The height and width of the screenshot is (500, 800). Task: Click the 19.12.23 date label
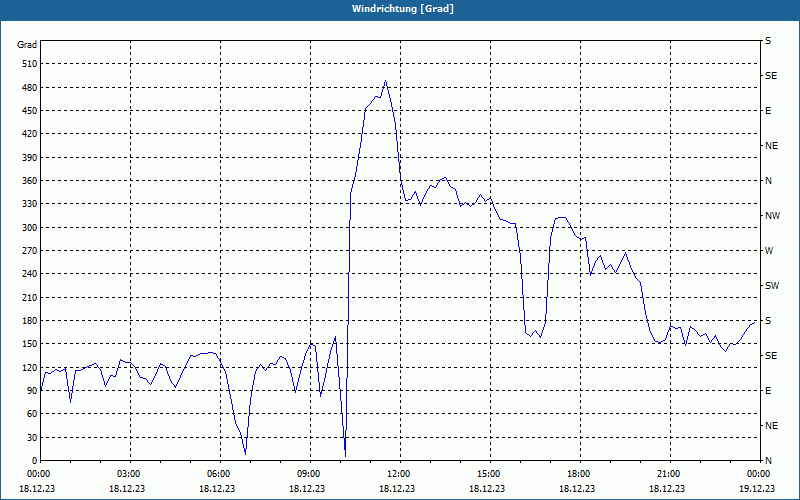tap(757, 488)
